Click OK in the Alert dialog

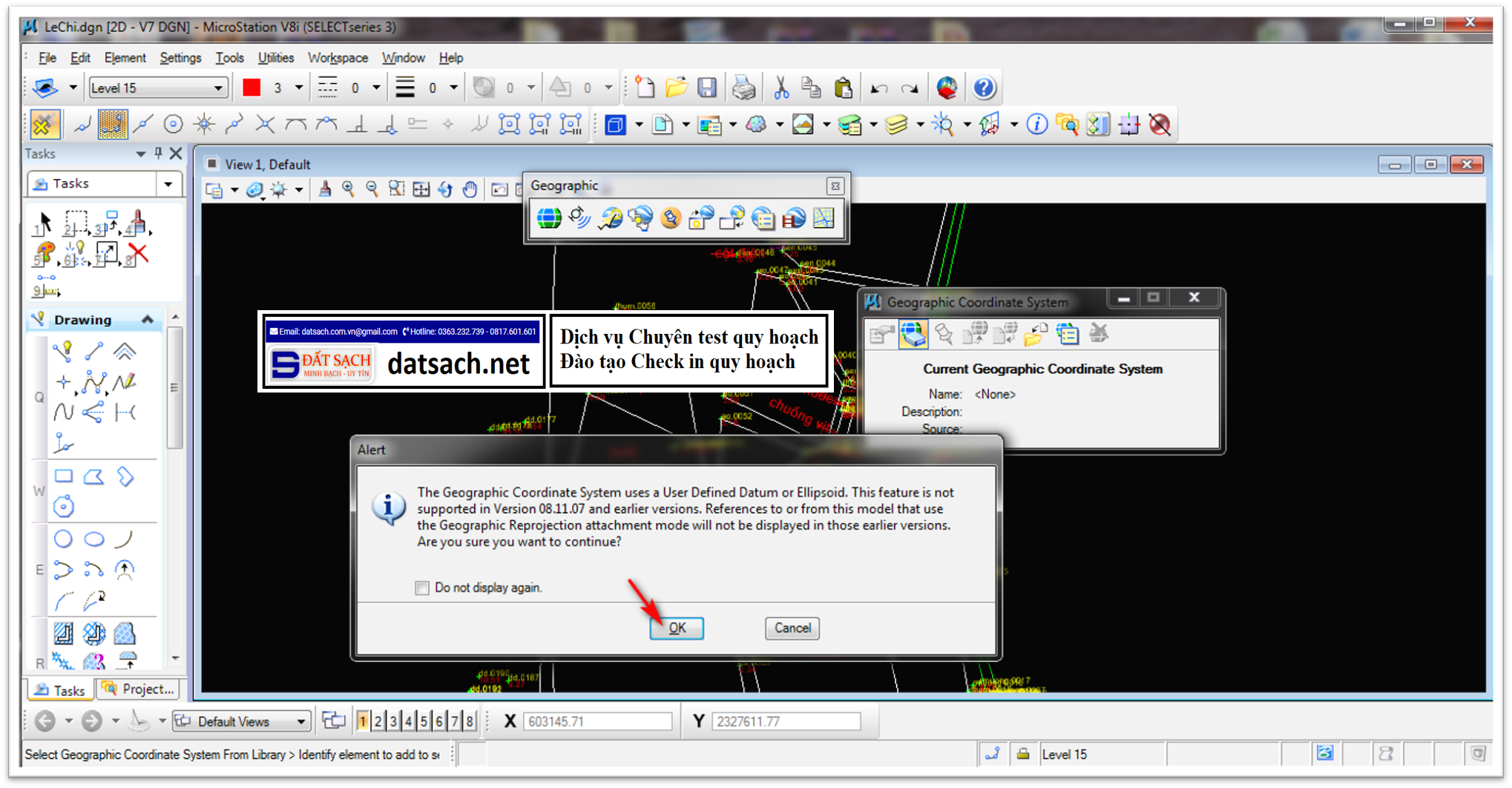(677, 628)
